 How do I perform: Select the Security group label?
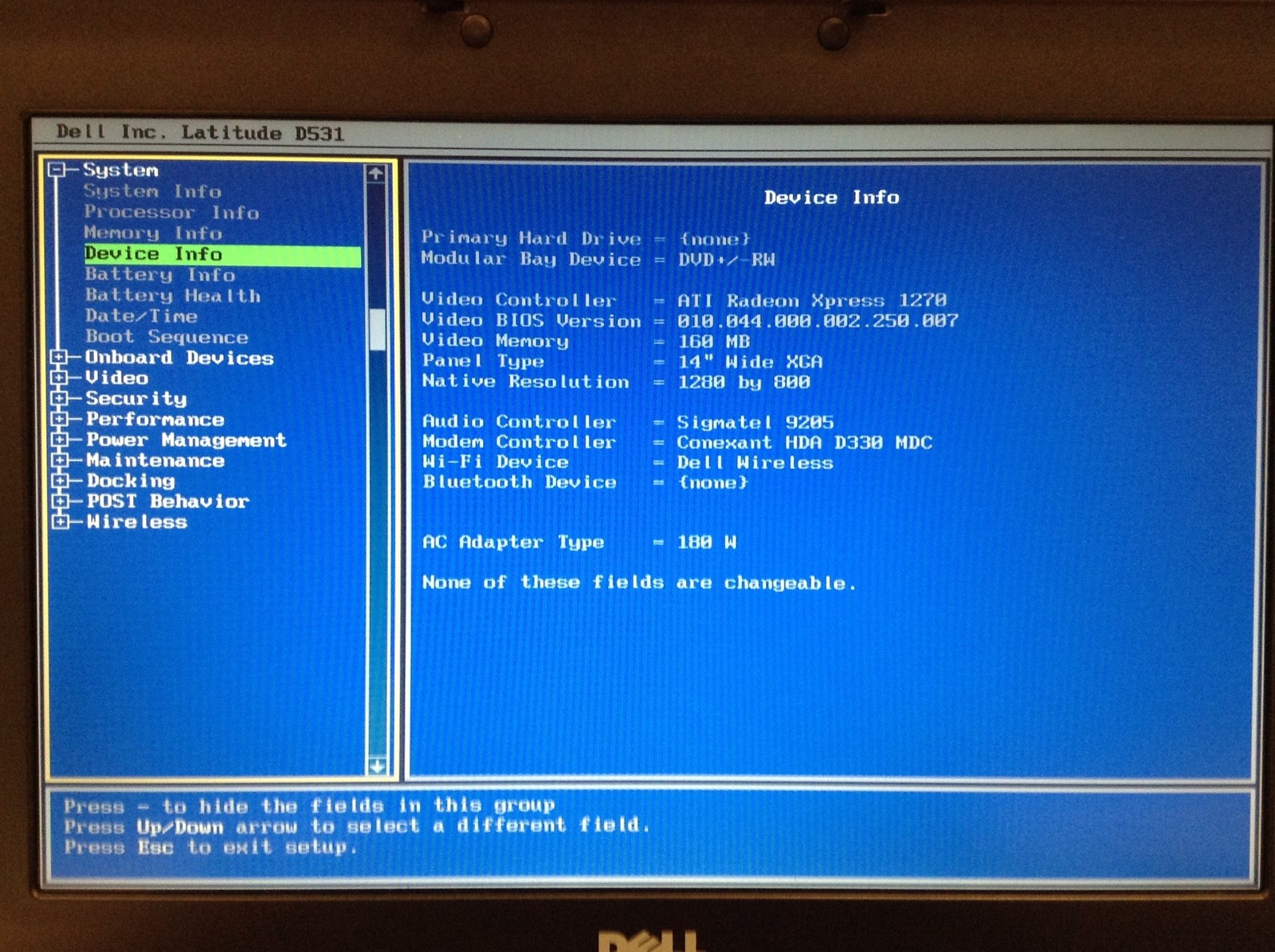[x=135, y=398]
